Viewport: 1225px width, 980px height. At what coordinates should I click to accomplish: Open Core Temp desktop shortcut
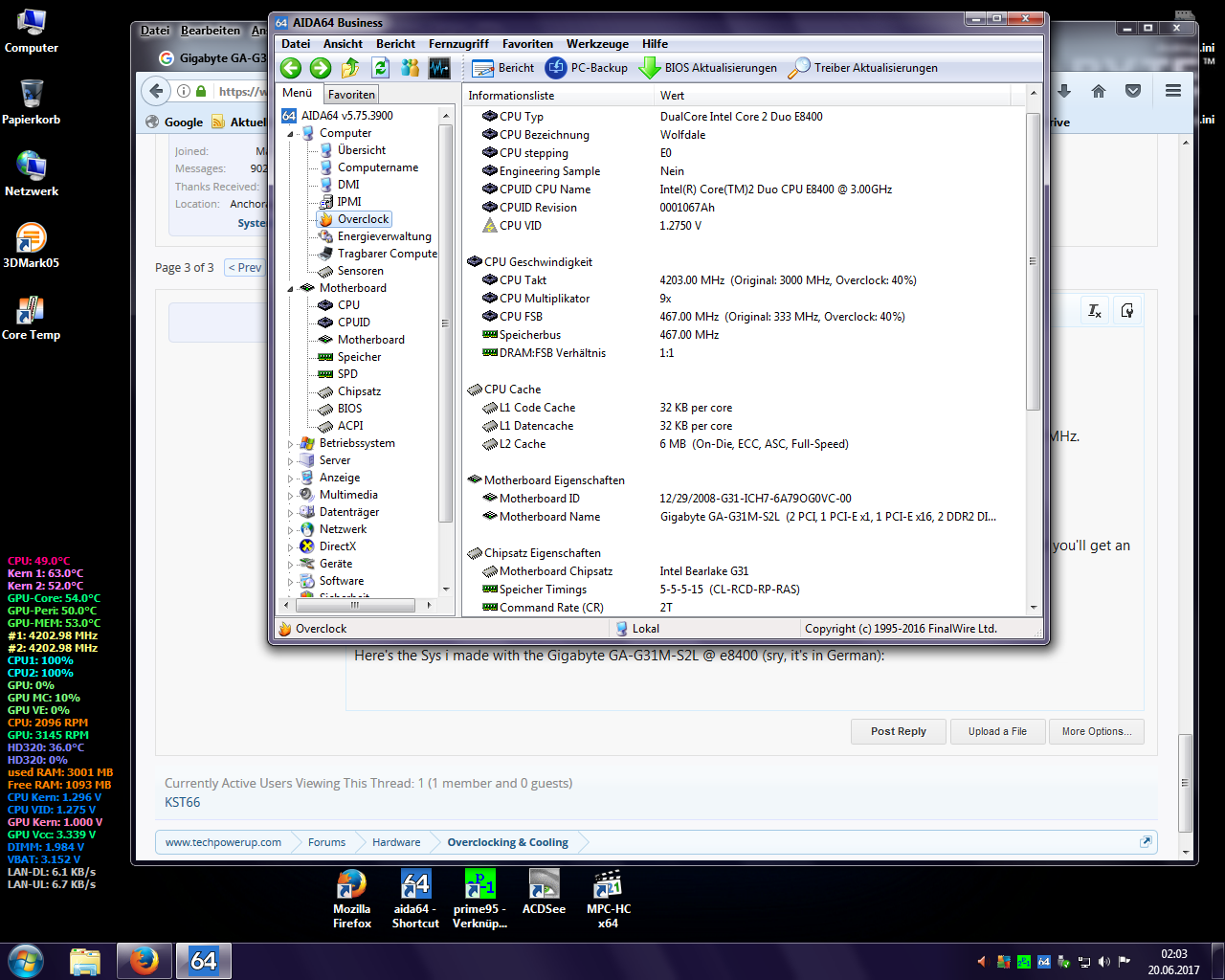(32, 318)
